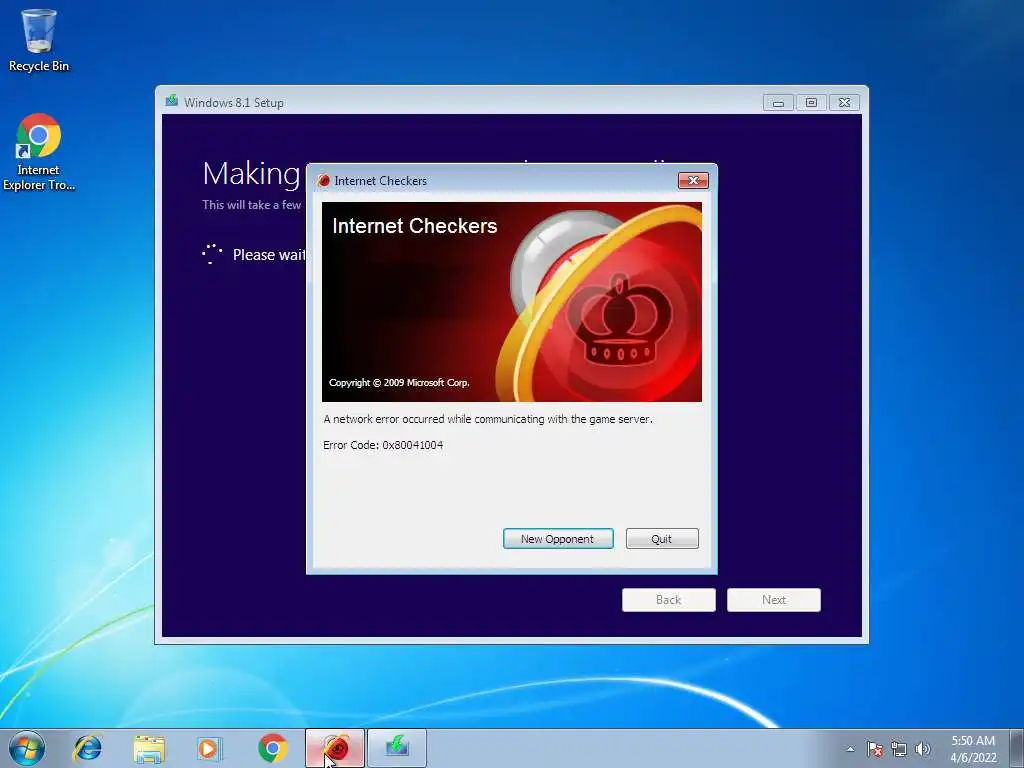Click the Please wait spinner in Setup
The height and width of the screenshot is (768, 1024).
[212, 254]
